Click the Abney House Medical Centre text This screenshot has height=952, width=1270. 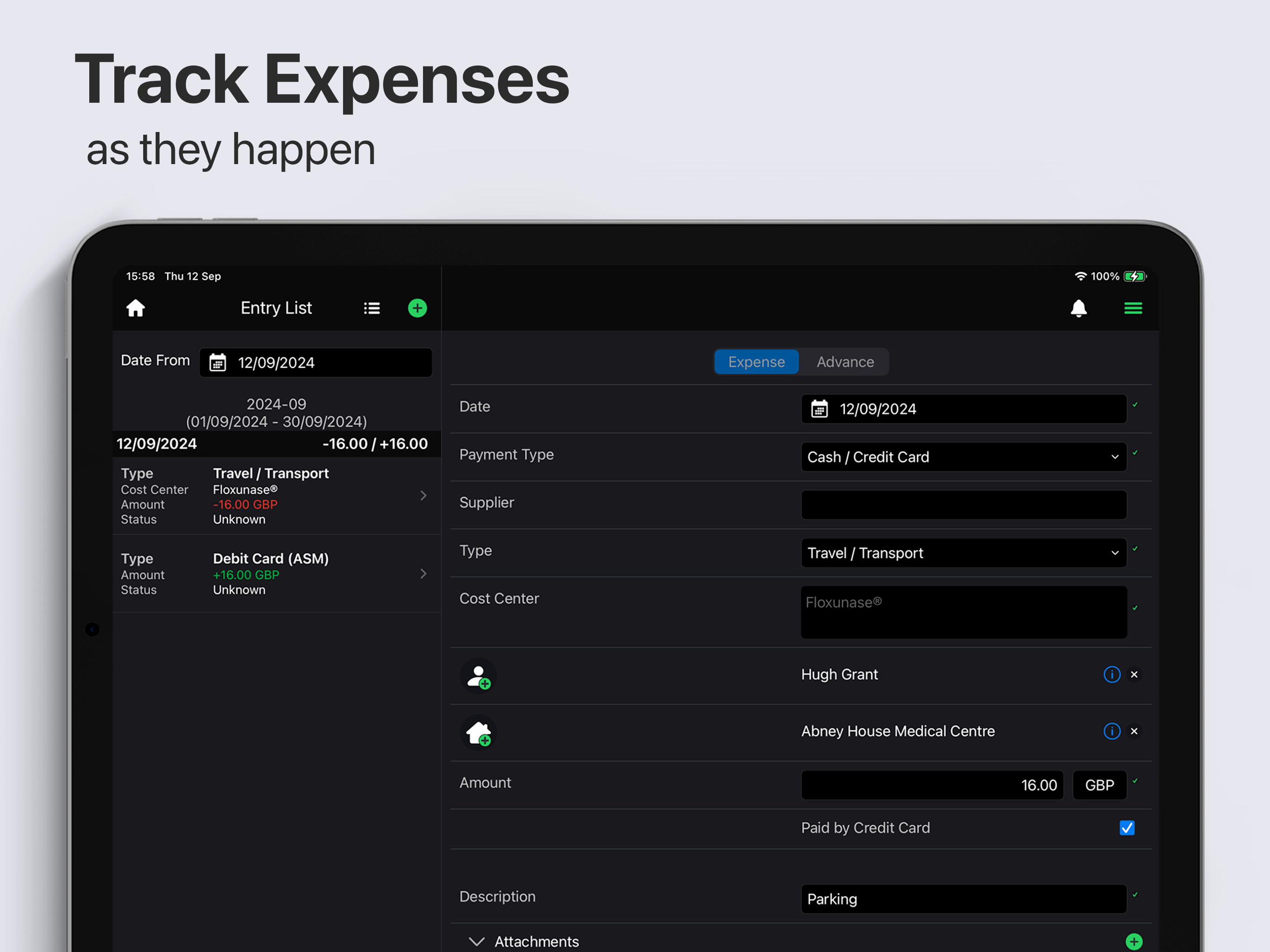pyautogui.click(x=898, y=731)
